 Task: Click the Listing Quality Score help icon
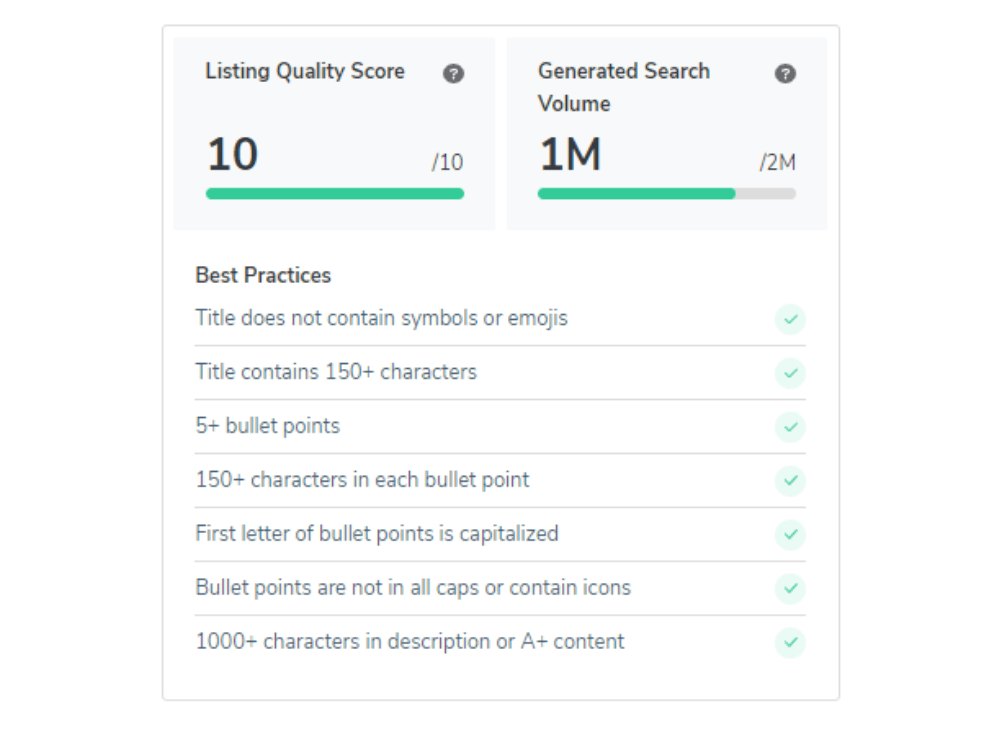[453, 73]
